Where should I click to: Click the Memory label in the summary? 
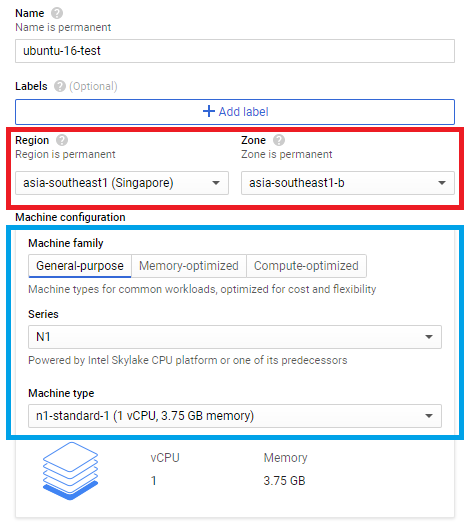[x=285, y=458]
